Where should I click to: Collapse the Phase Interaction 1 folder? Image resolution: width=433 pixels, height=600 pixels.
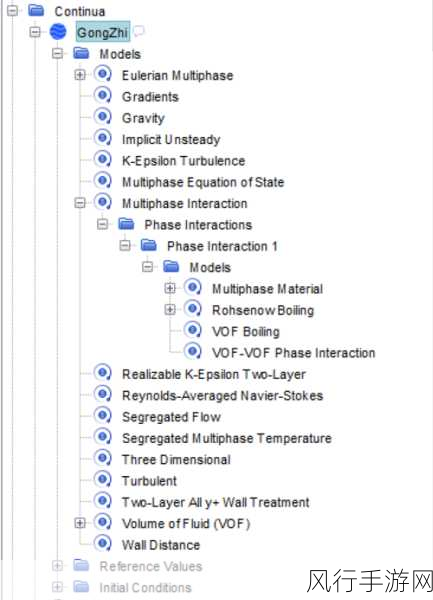[125, 245]
